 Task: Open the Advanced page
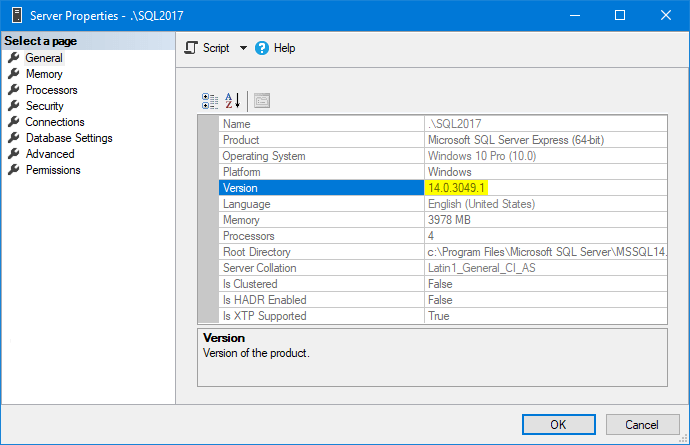[50, 154]
